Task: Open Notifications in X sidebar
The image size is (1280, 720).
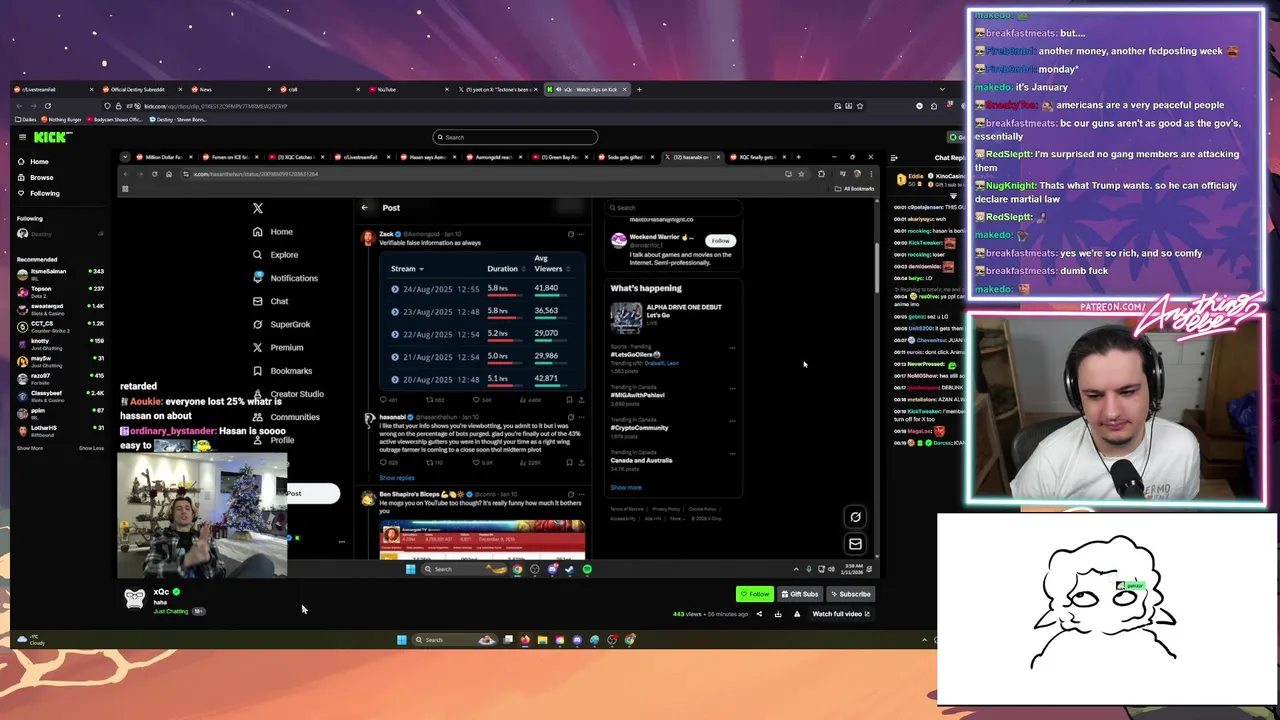Action: click(285, 278)
